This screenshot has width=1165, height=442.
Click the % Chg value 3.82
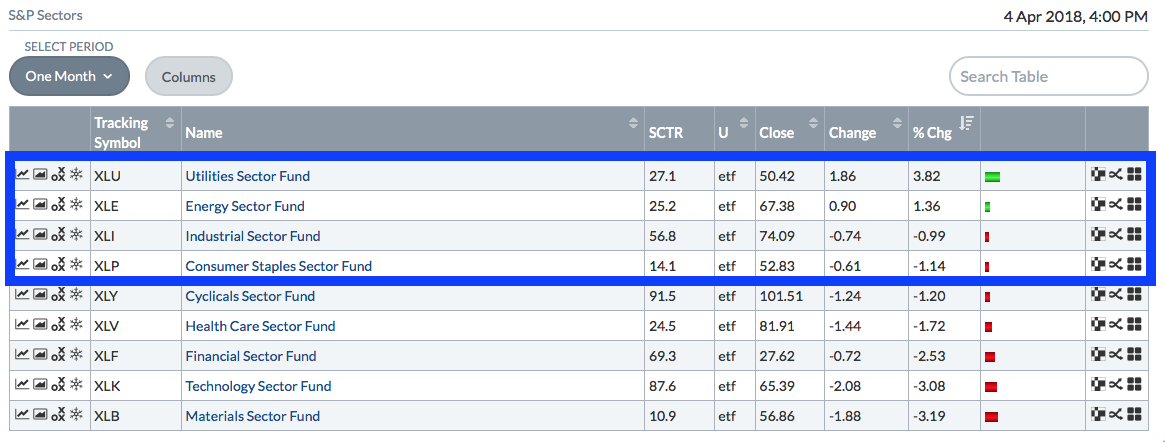coord(926,176)
